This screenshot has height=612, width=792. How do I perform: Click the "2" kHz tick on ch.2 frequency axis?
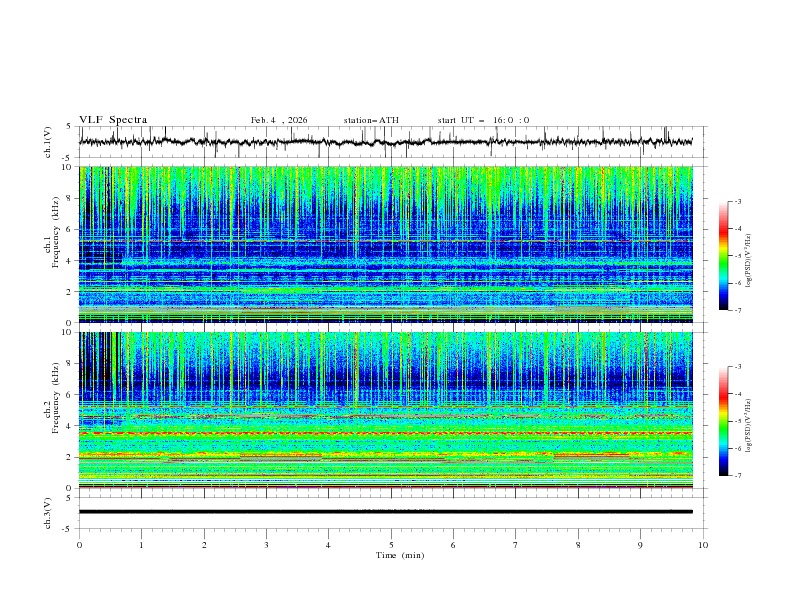(70, 457)
